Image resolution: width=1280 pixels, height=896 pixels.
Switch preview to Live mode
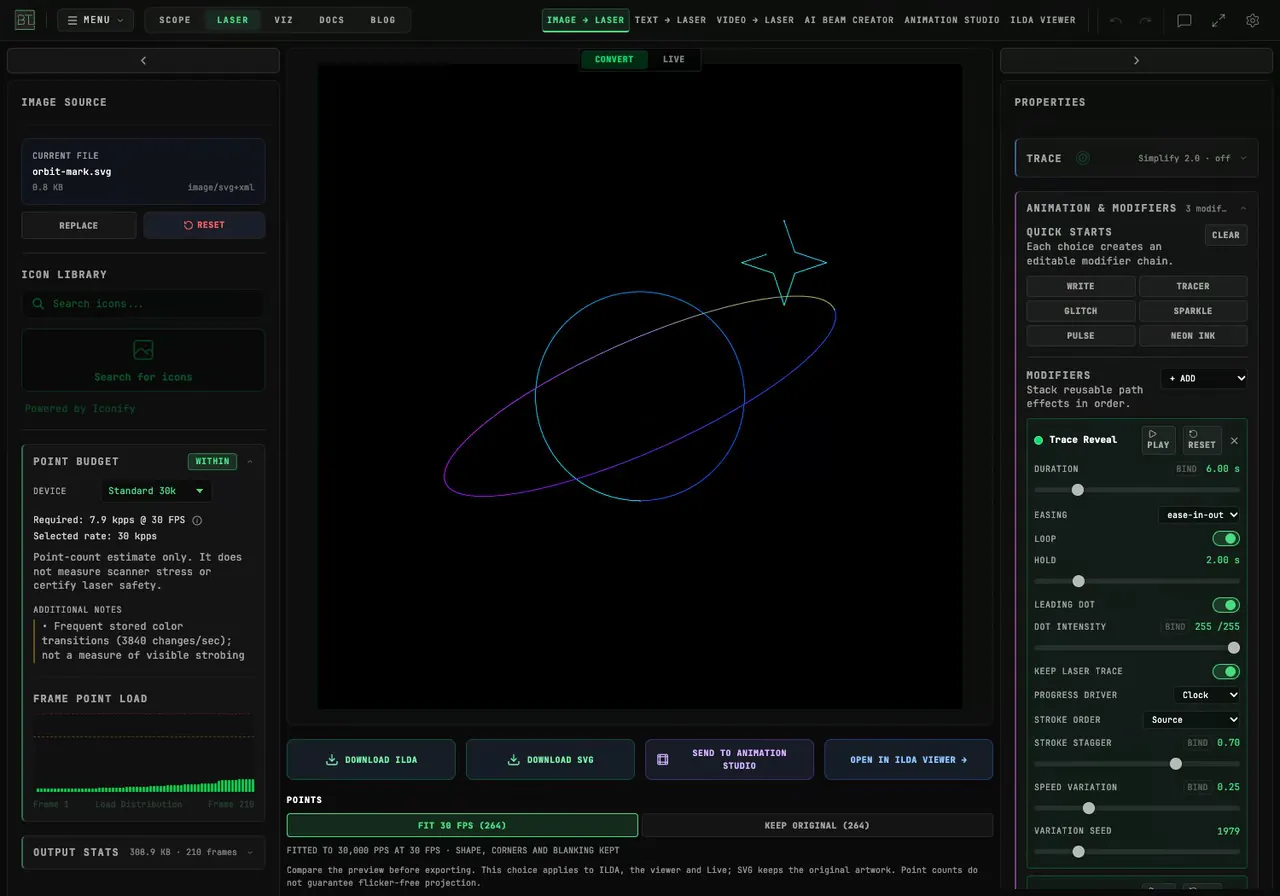coord(674,59)
